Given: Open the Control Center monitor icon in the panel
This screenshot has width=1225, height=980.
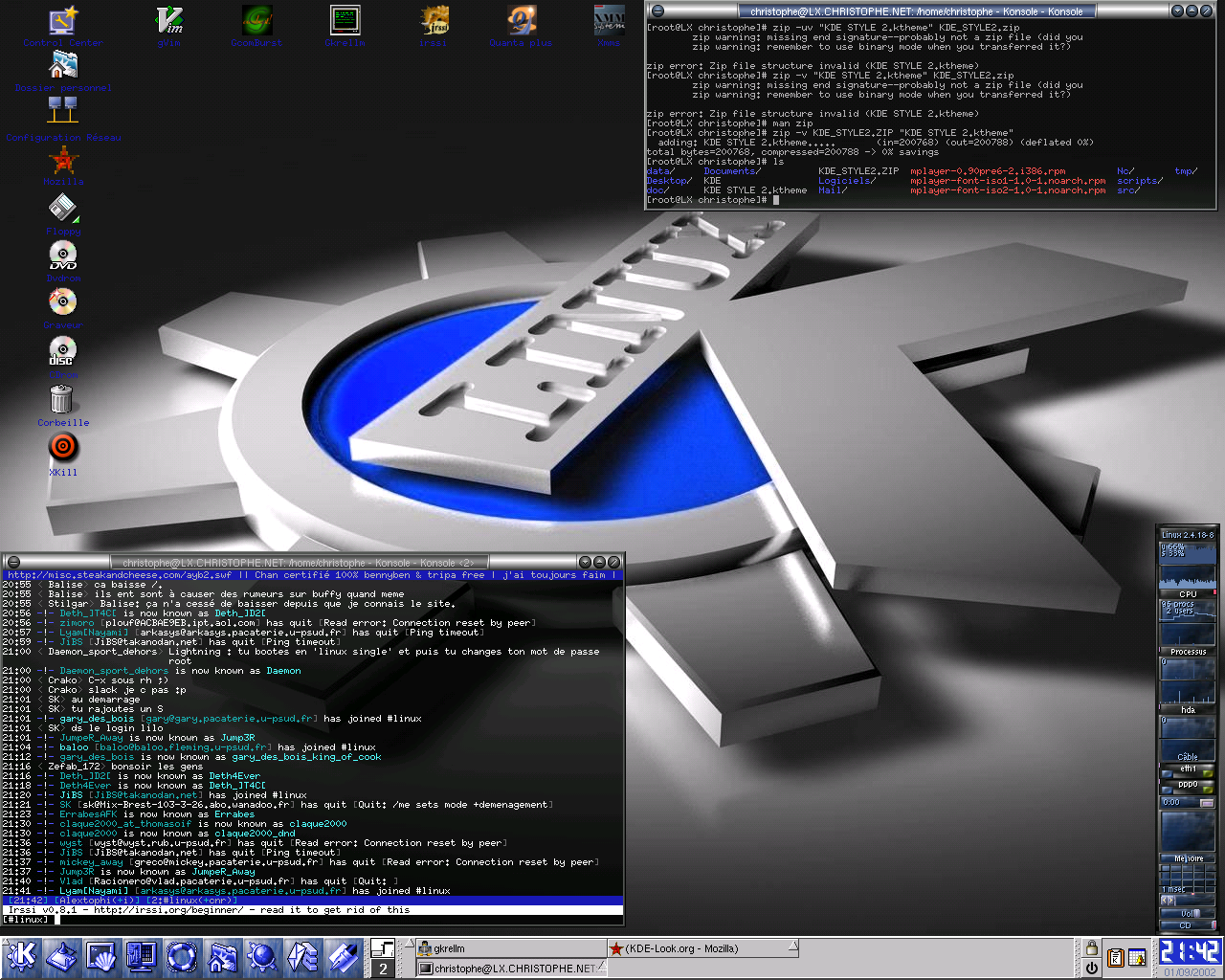Looking at the screenshot, I should pyautogui.click(x=142, y=956).
